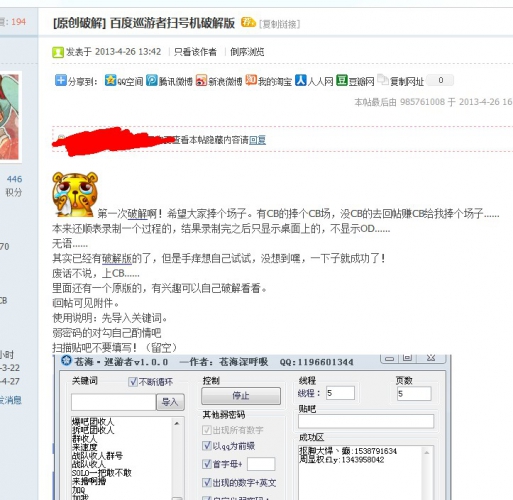Share to 腾讯微博 icon
Viewport: 513px width, 500px height.
click(x=152, y=80)
